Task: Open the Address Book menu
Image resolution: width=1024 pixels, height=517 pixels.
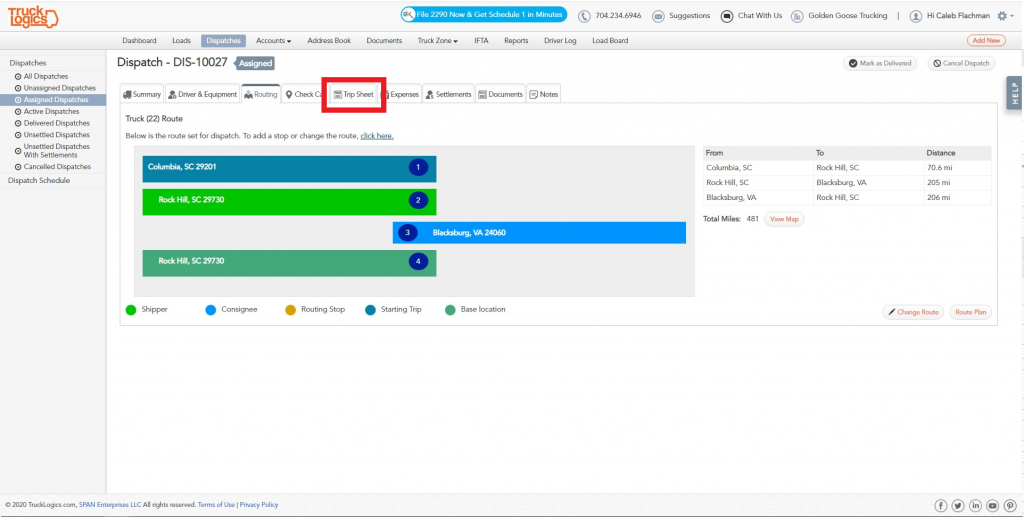Action: (x=329, y=40)
